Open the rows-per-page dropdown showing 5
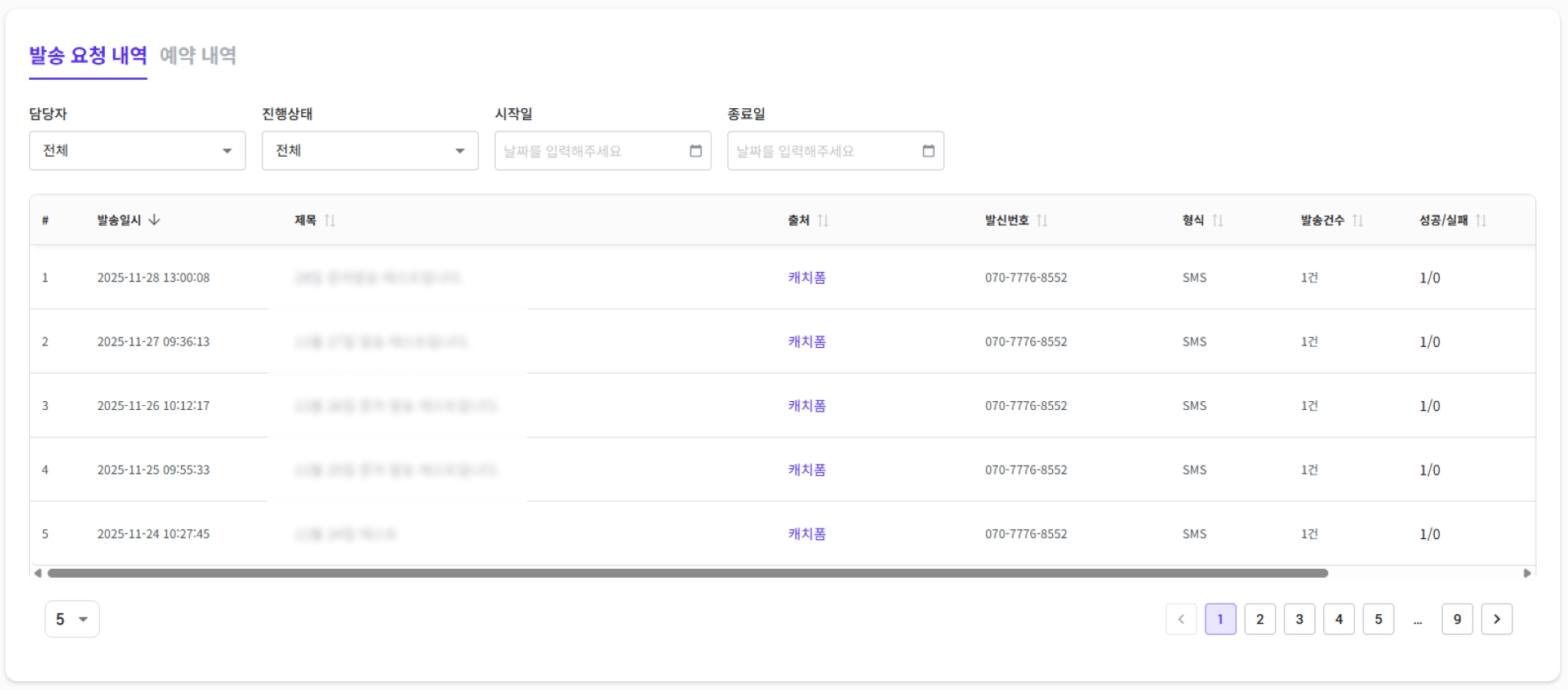 pyautogui.click(x=72, y=619)
